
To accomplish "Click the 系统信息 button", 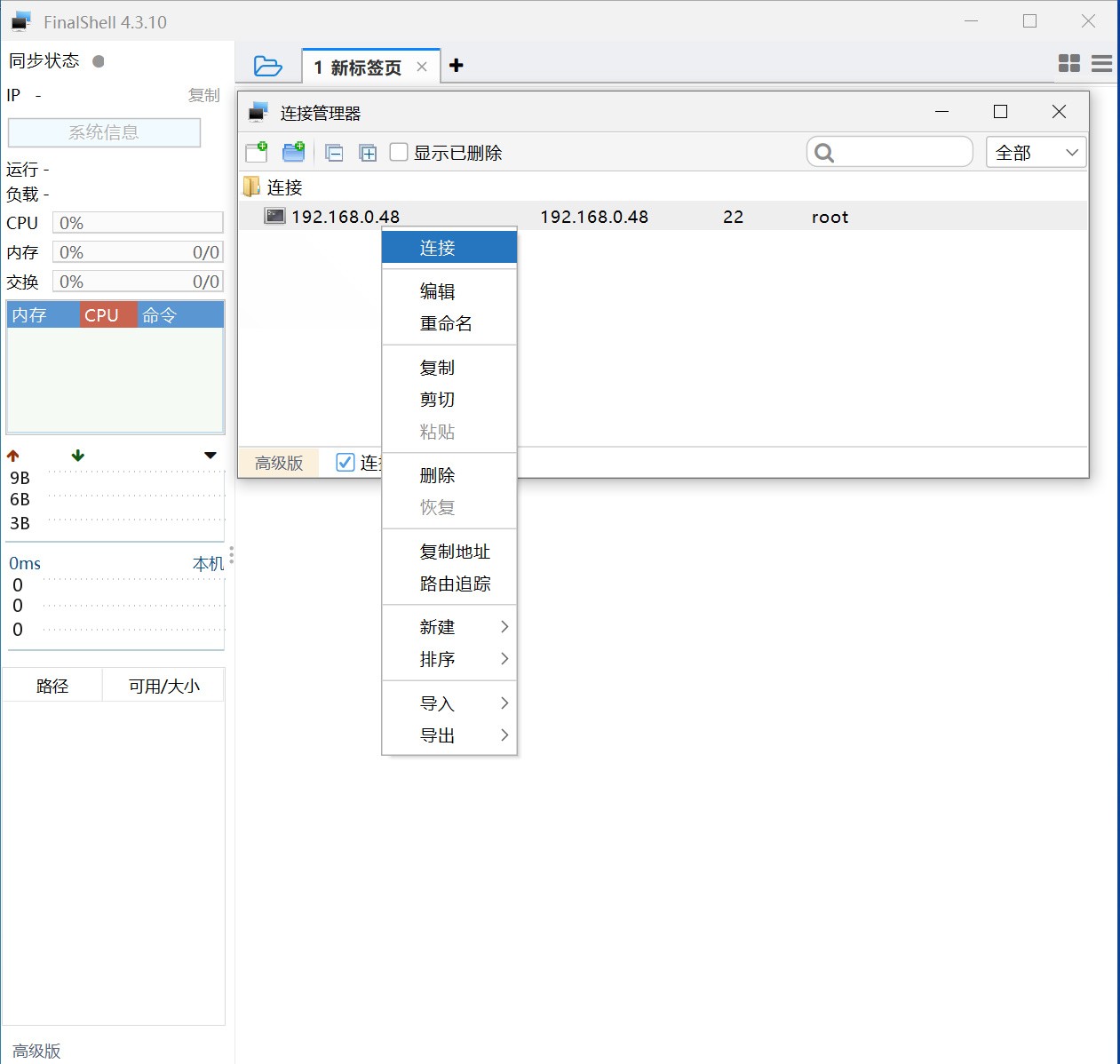I will click(x=104, y=132).
